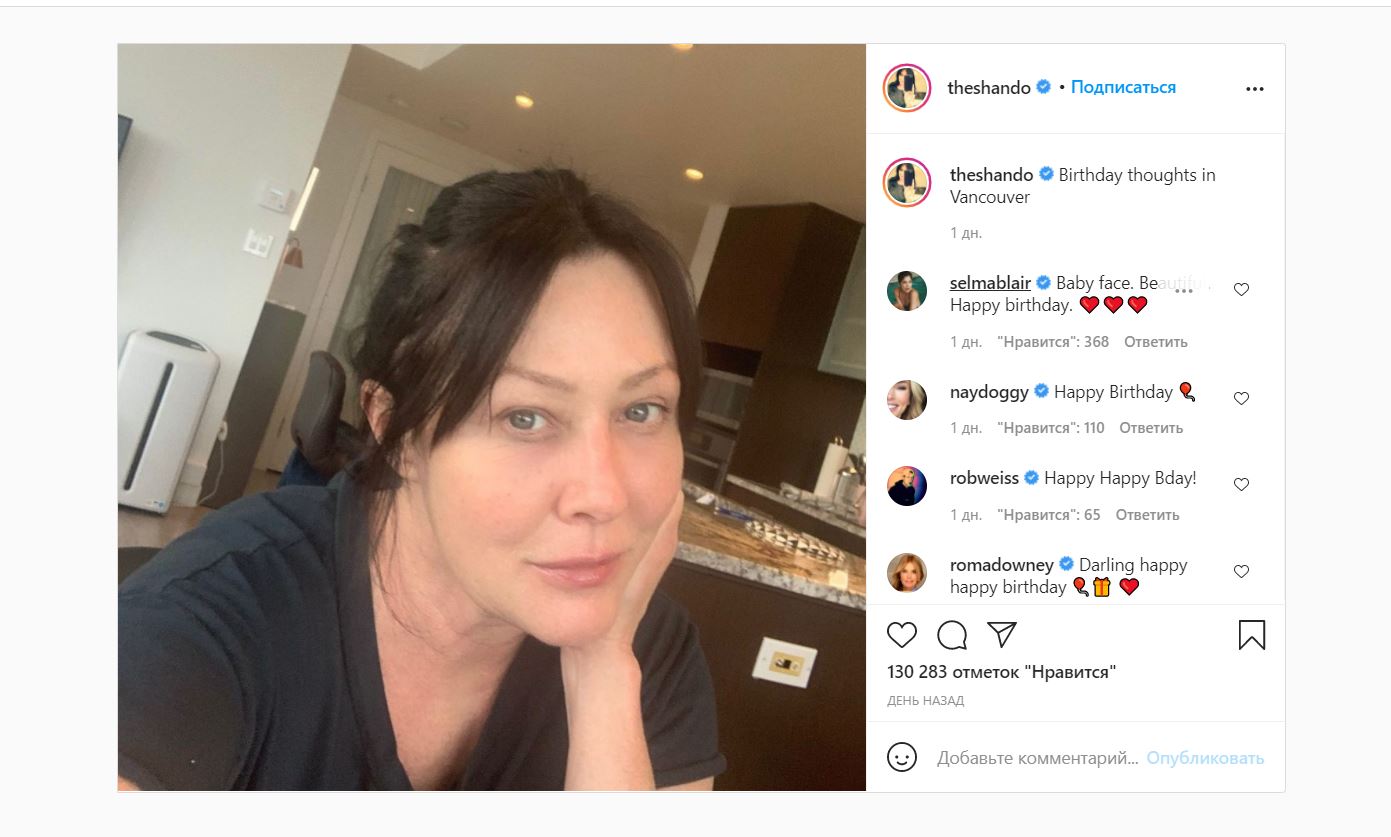Click the Добавьте комментарий input field
This screenshot has height=837, width=1391.
point(1037,758)
